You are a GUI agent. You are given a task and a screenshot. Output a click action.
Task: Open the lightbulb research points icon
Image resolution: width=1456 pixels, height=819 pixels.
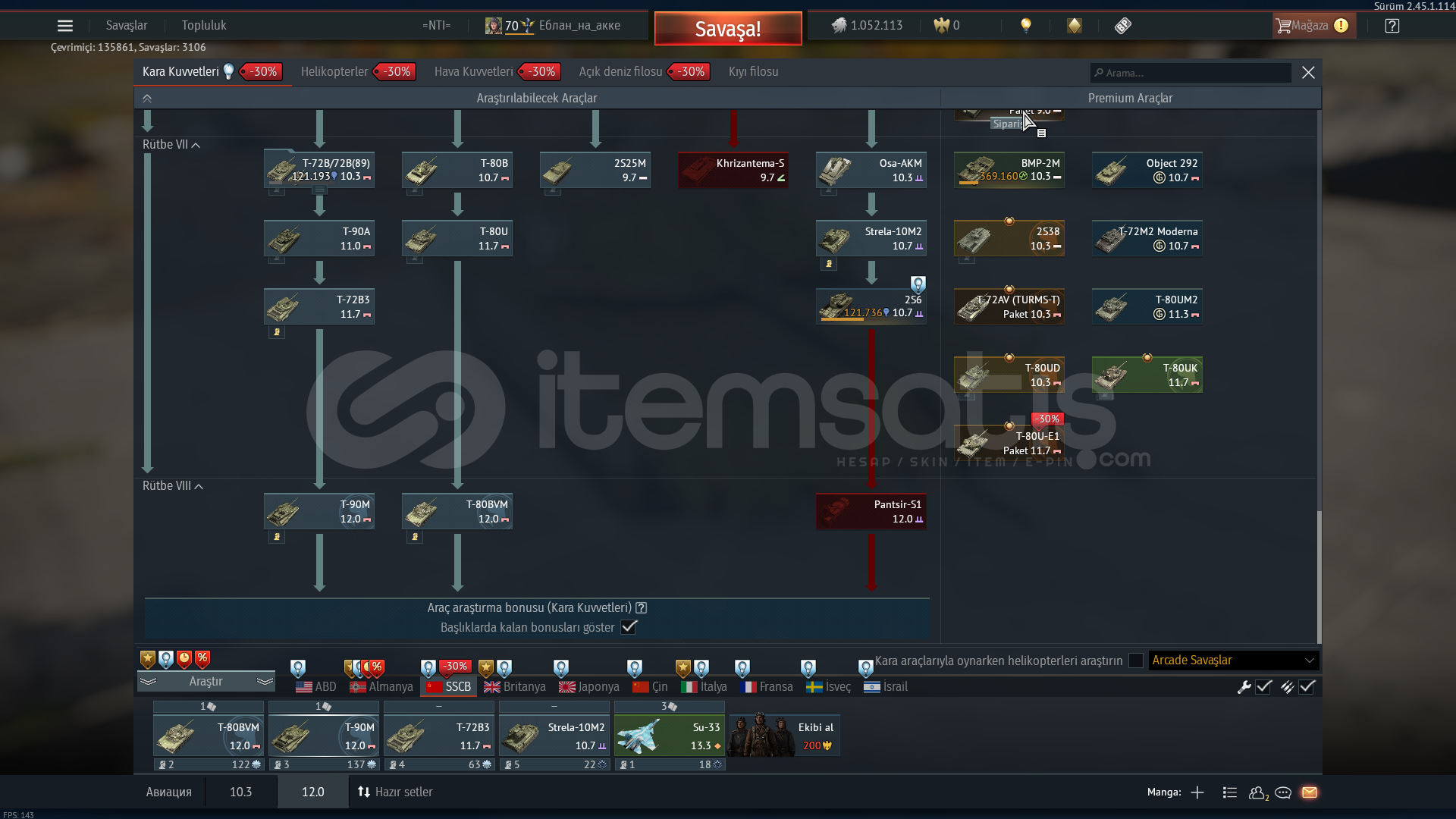point(1026,26)
